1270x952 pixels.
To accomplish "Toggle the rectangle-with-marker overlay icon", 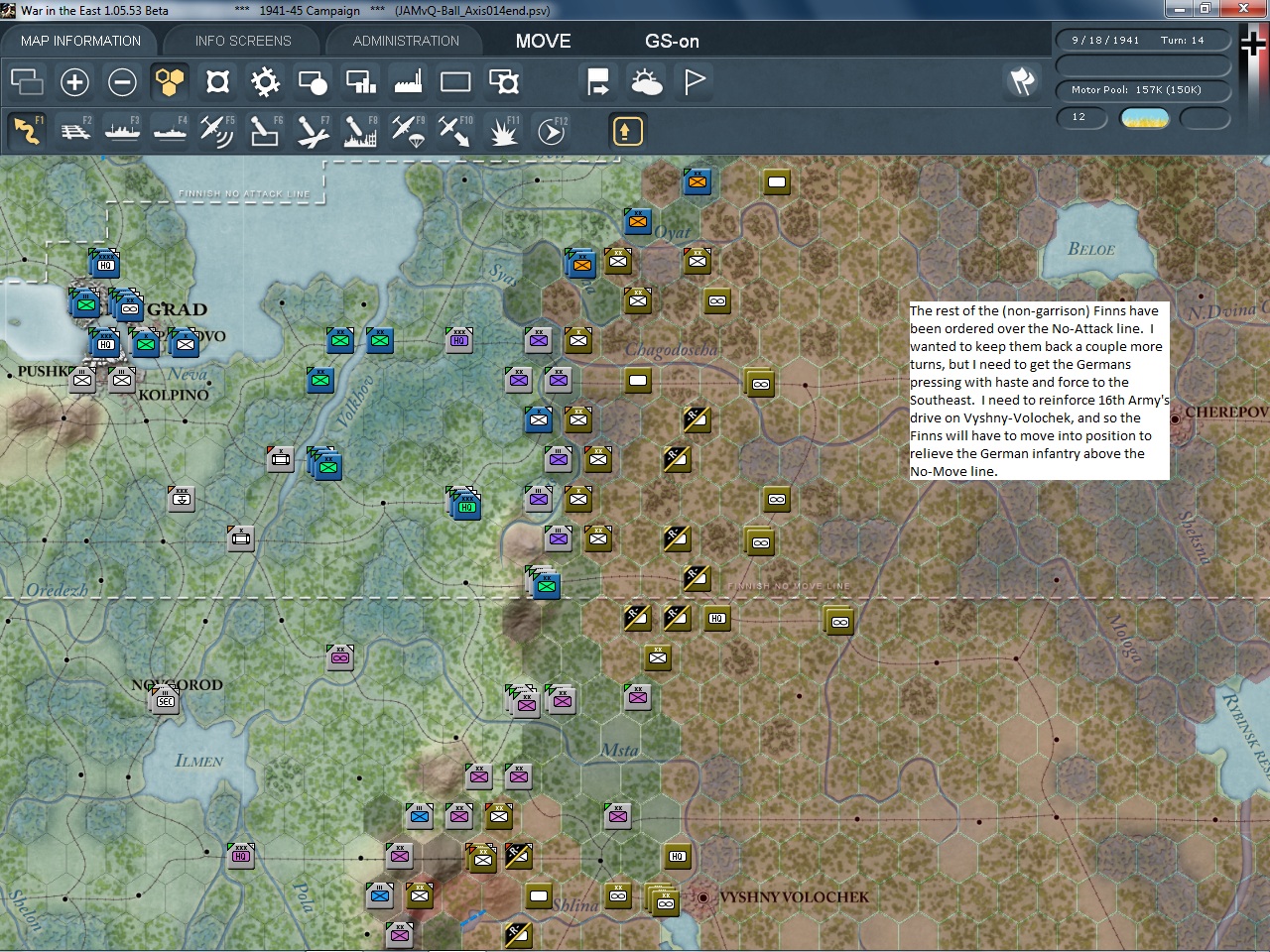I will (x=503, y=81).
